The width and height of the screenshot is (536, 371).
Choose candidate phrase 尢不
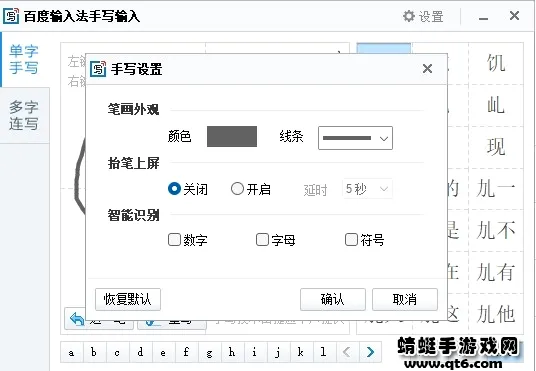click(x=496, y=230)
